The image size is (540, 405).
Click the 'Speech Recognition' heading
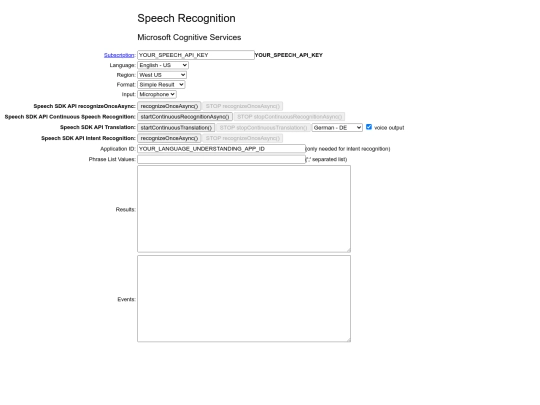pyautogui.click(x=186, y=18)
